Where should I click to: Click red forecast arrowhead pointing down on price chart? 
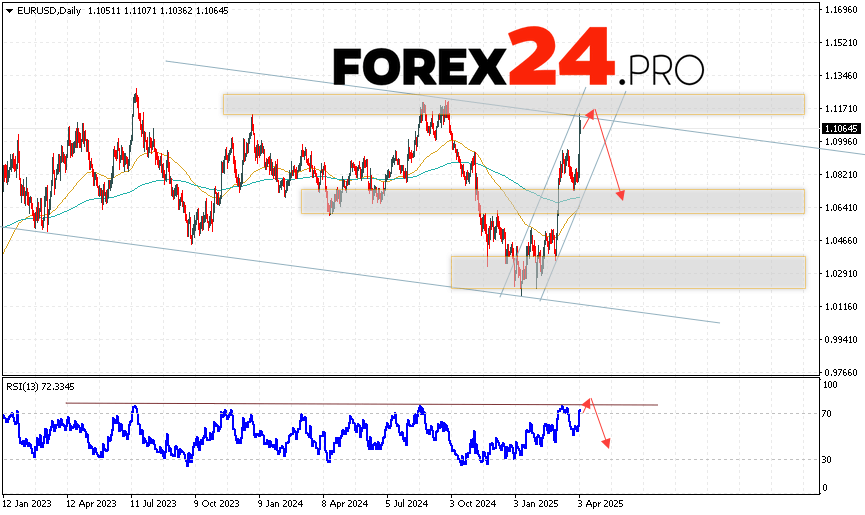pyautogui.click(x=621, y=195)
